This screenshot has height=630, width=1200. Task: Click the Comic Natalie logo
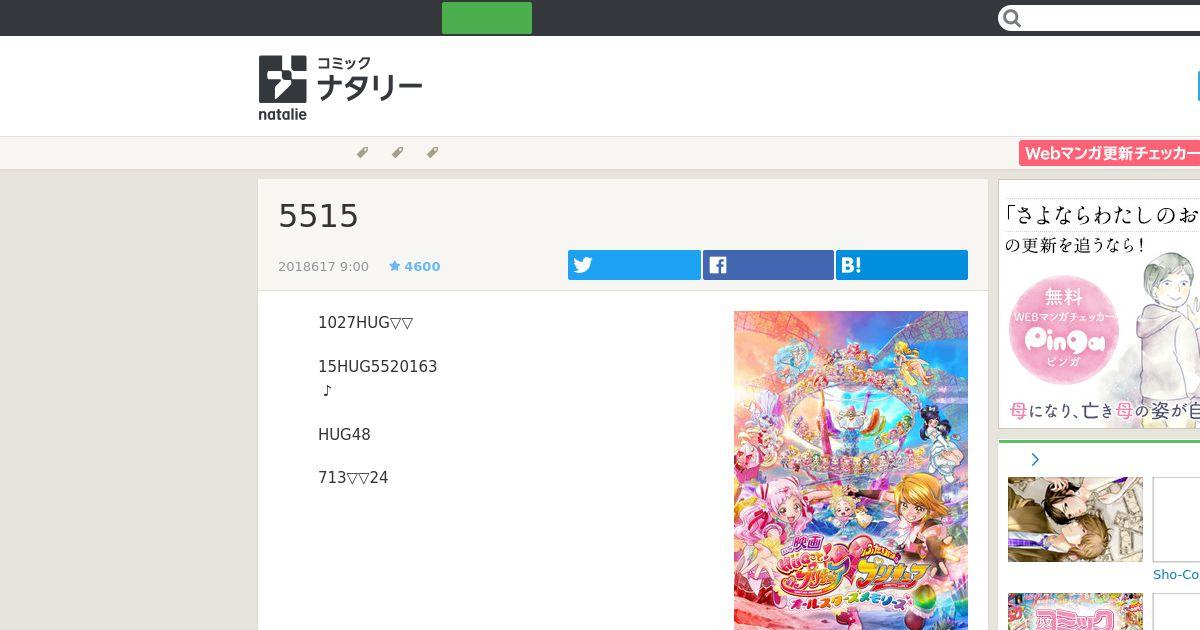click(x=340, y=88)
